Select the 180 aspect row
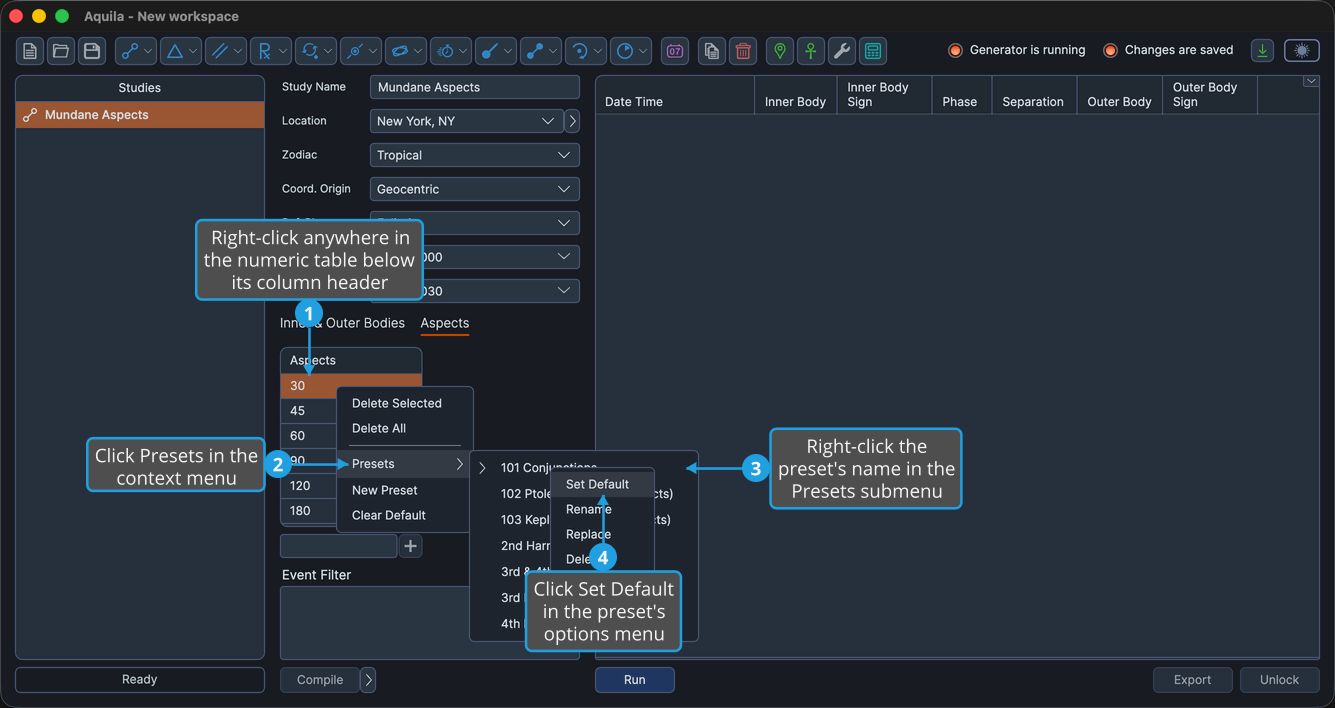Viewport: 1335px width, 708px height. coord(308,511)
